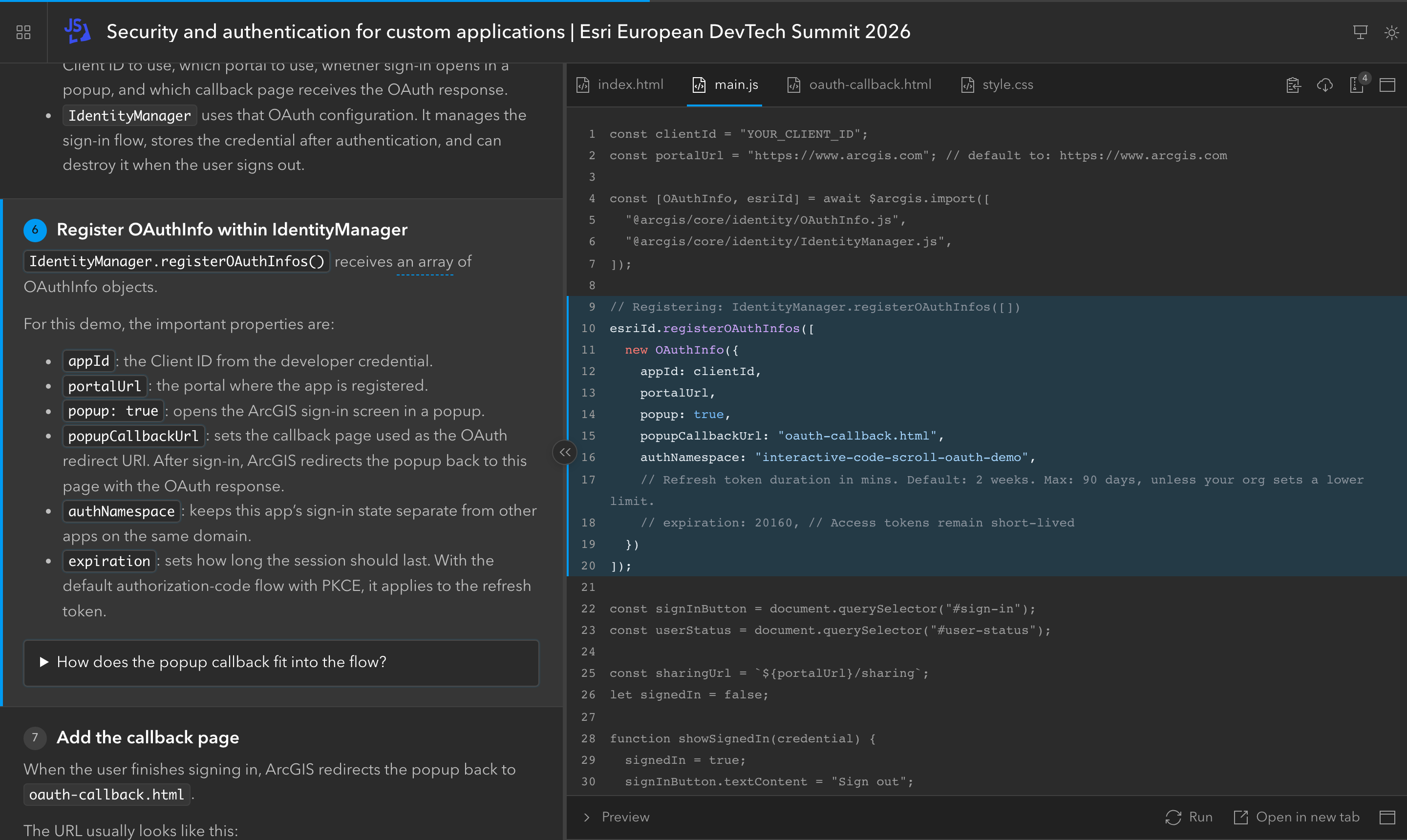The image size is (1407, 840).
Task: Click the 'appId' code term in list
Action: click(x=88, y=361)
